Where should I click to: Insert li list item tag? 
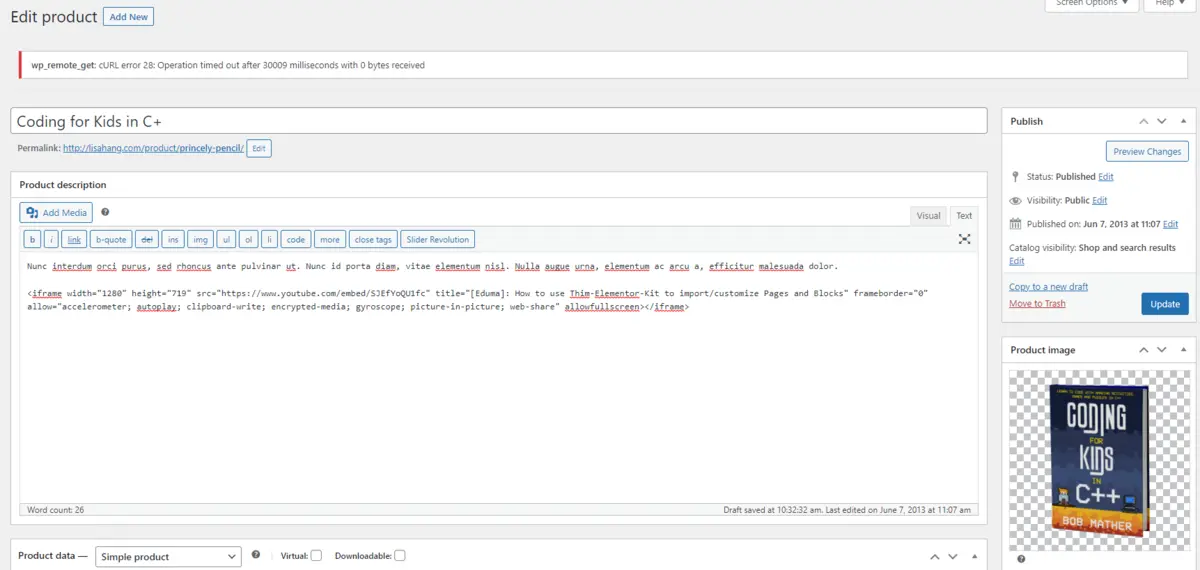(x=270, y=240)
